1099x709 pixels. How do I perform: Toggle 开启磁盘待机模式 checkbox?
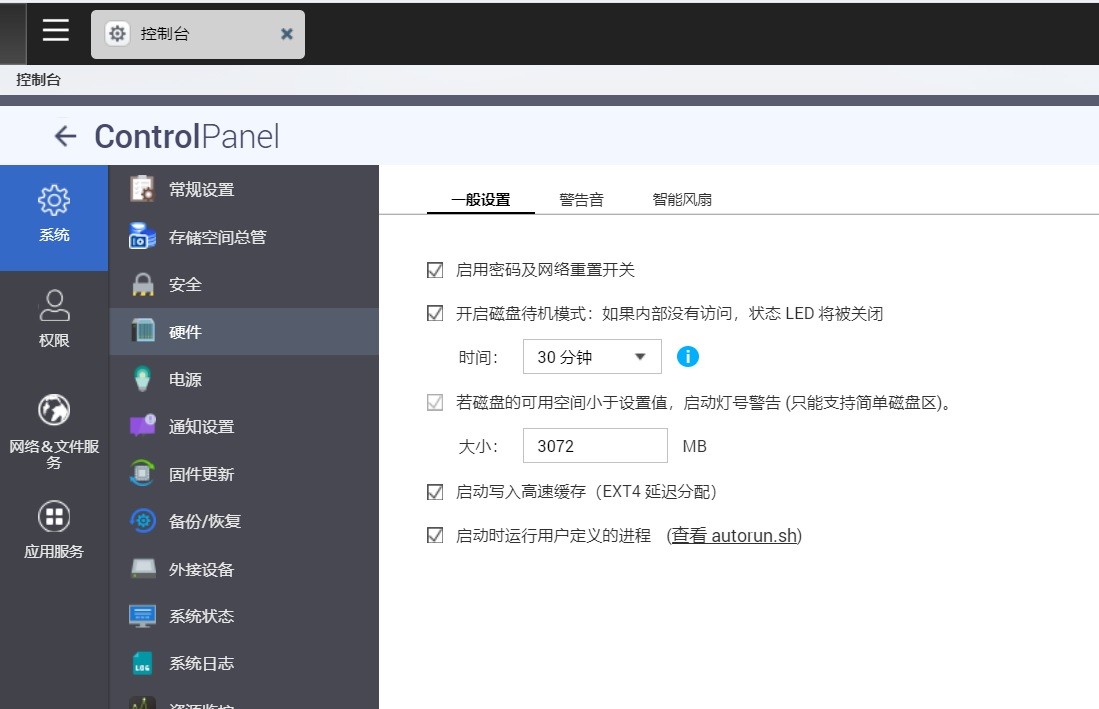point(435,313)
